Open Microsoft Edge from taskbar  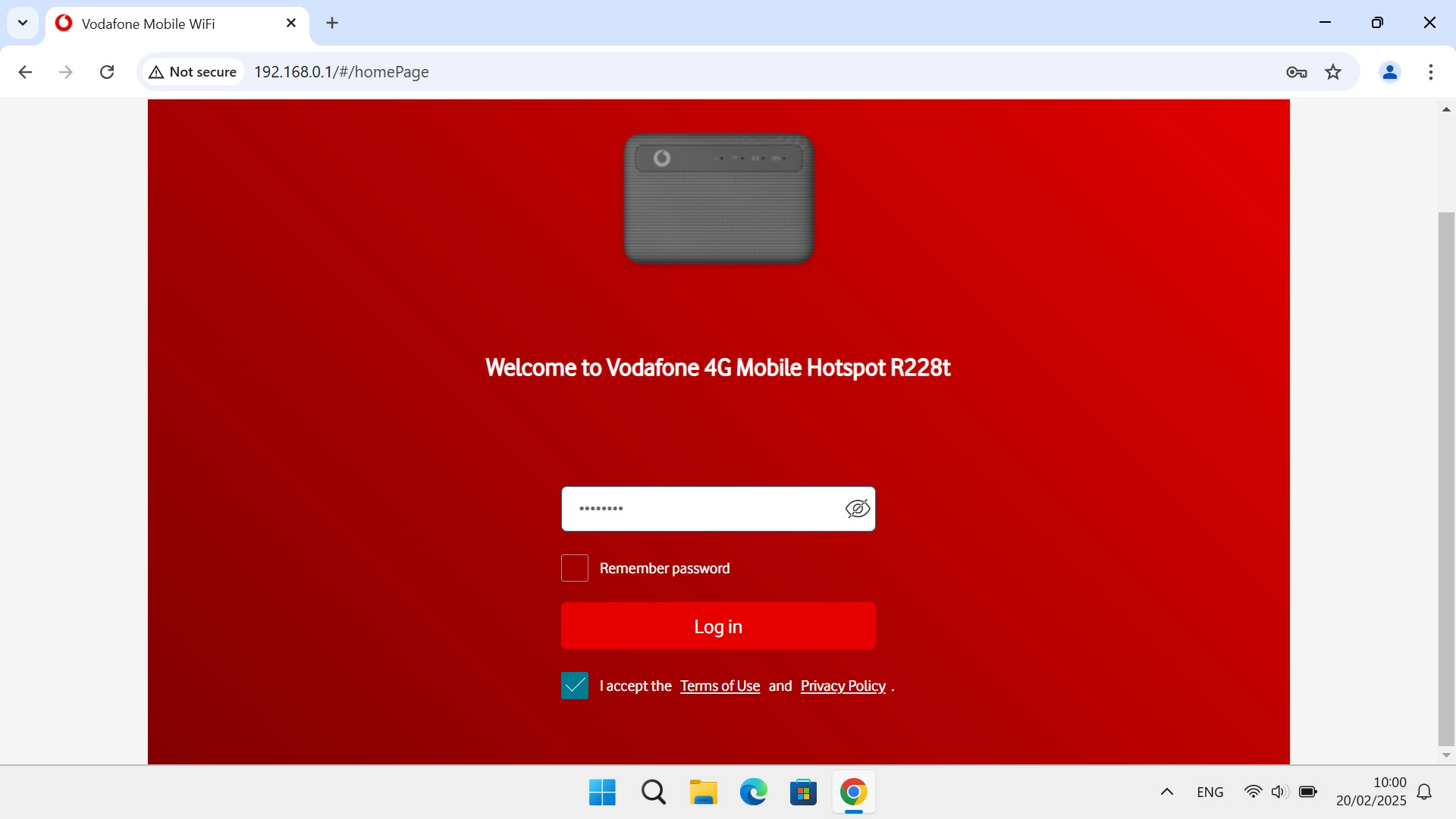(x=753, y=792)
